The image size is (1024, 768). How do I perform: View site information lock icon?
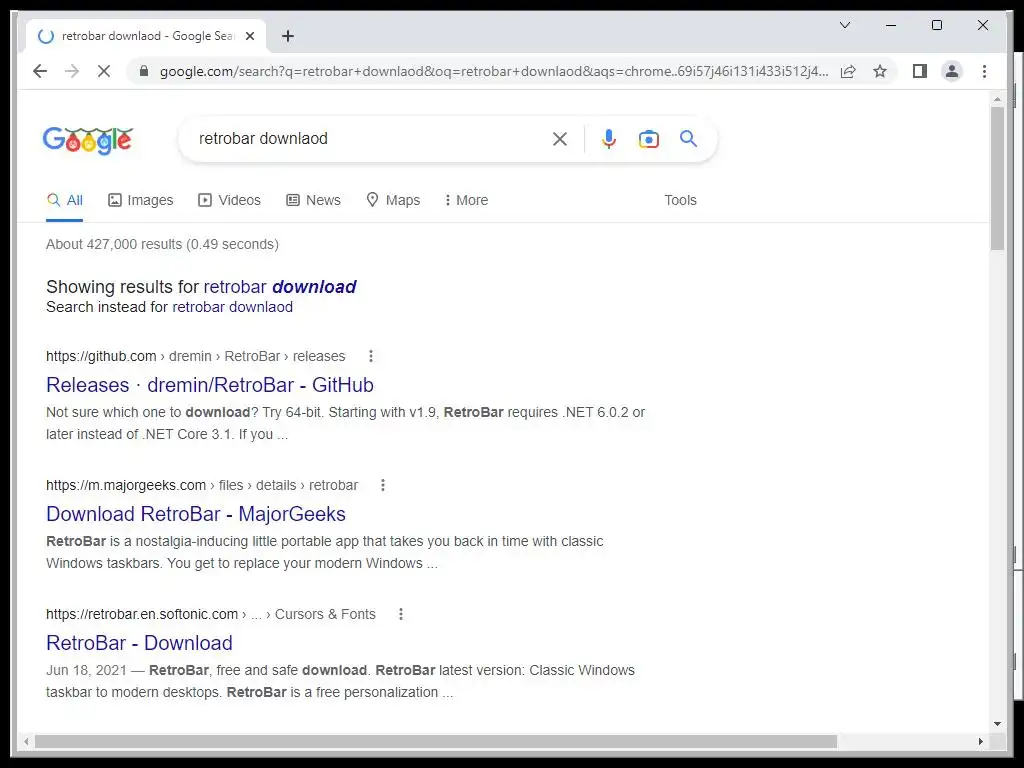[x=144, y=71]
